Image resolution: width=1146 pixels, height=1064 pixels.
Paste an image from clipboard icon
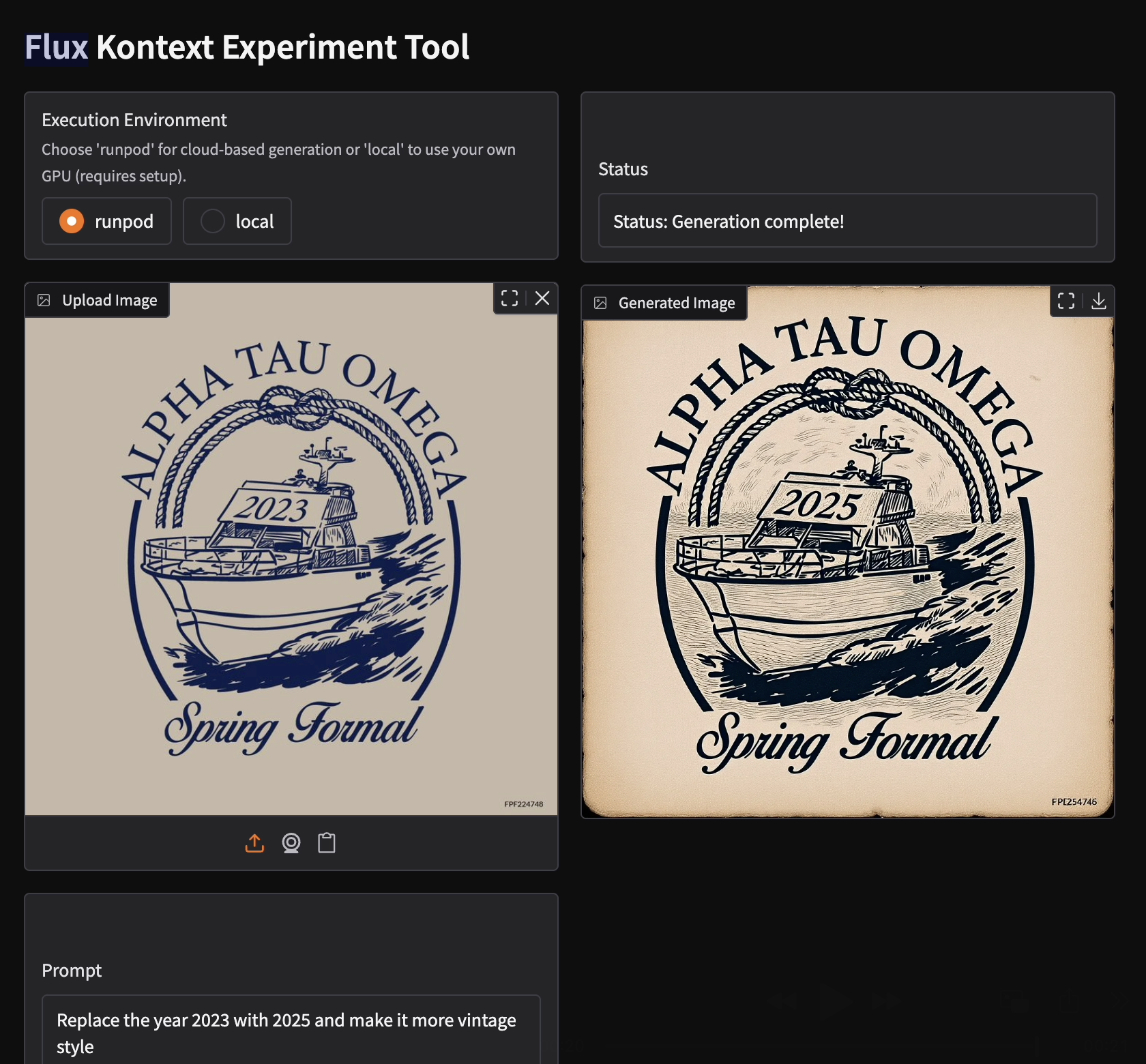pyautogui.click(x=327, y=843)
